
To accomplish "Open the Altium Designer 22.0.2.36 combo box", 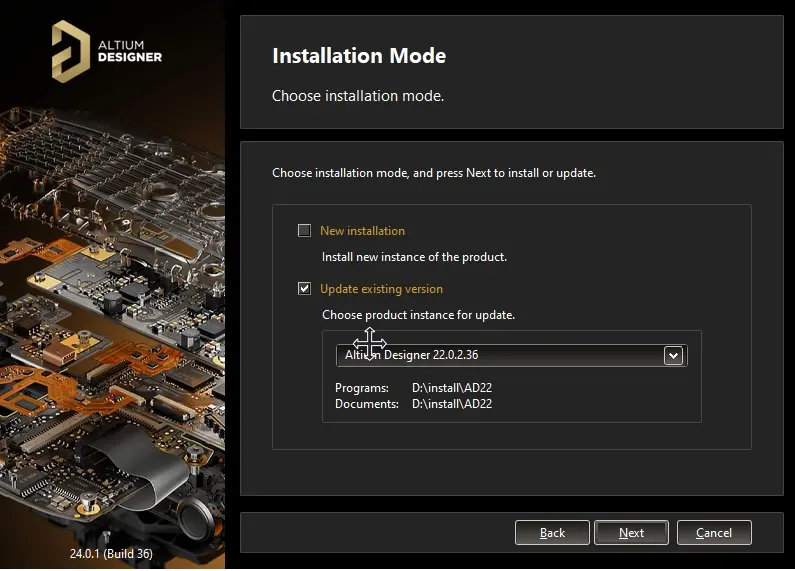I will tap(512, 355).
